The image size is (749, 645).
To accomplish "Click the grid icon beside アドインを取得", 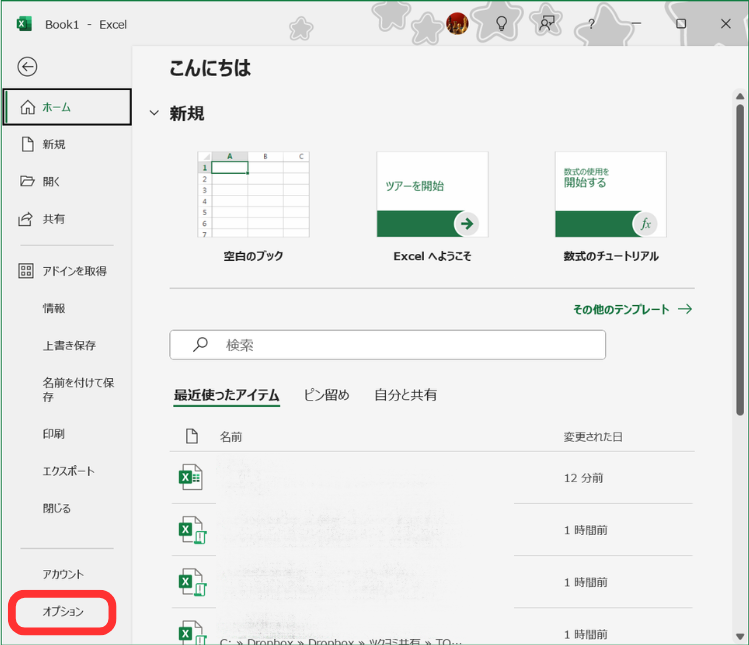I will [x=26, y=271].
